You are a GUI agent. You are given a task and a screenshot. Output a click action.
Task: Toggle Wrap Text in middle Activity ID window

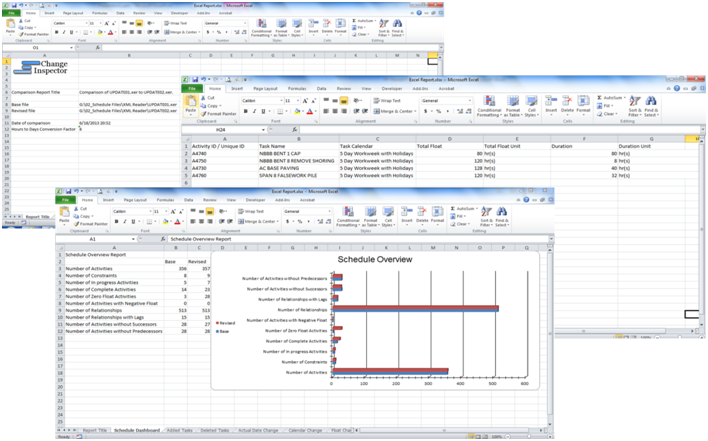point(388,101)
